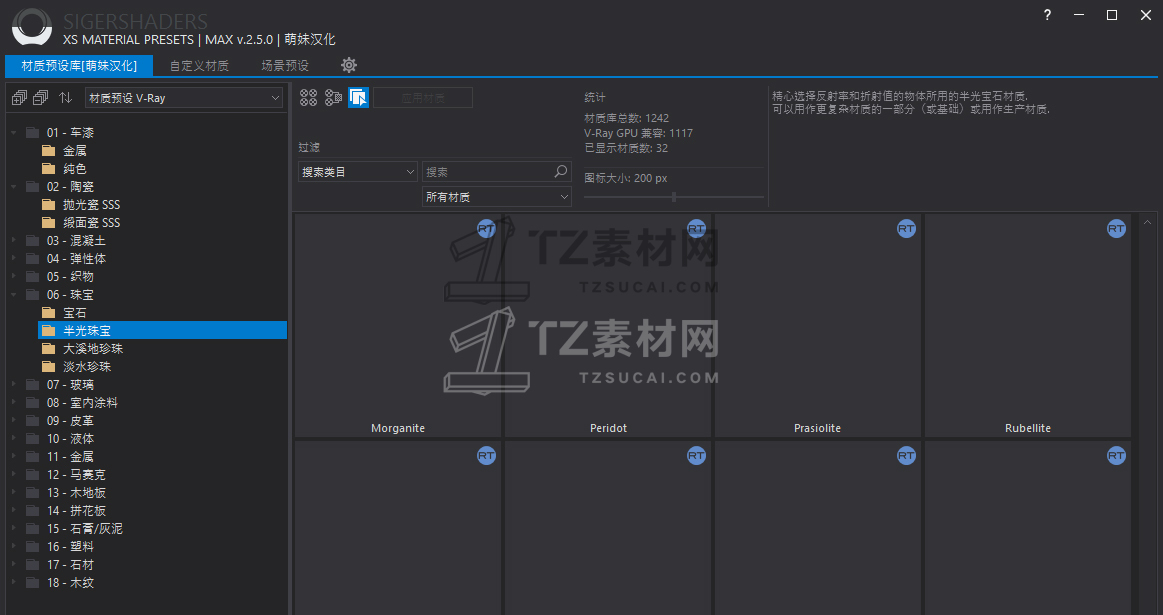Select the 淡水珍珠 folder
Image resolution: width=1163 pixels, height=615 pixels.
pos(87,366)
